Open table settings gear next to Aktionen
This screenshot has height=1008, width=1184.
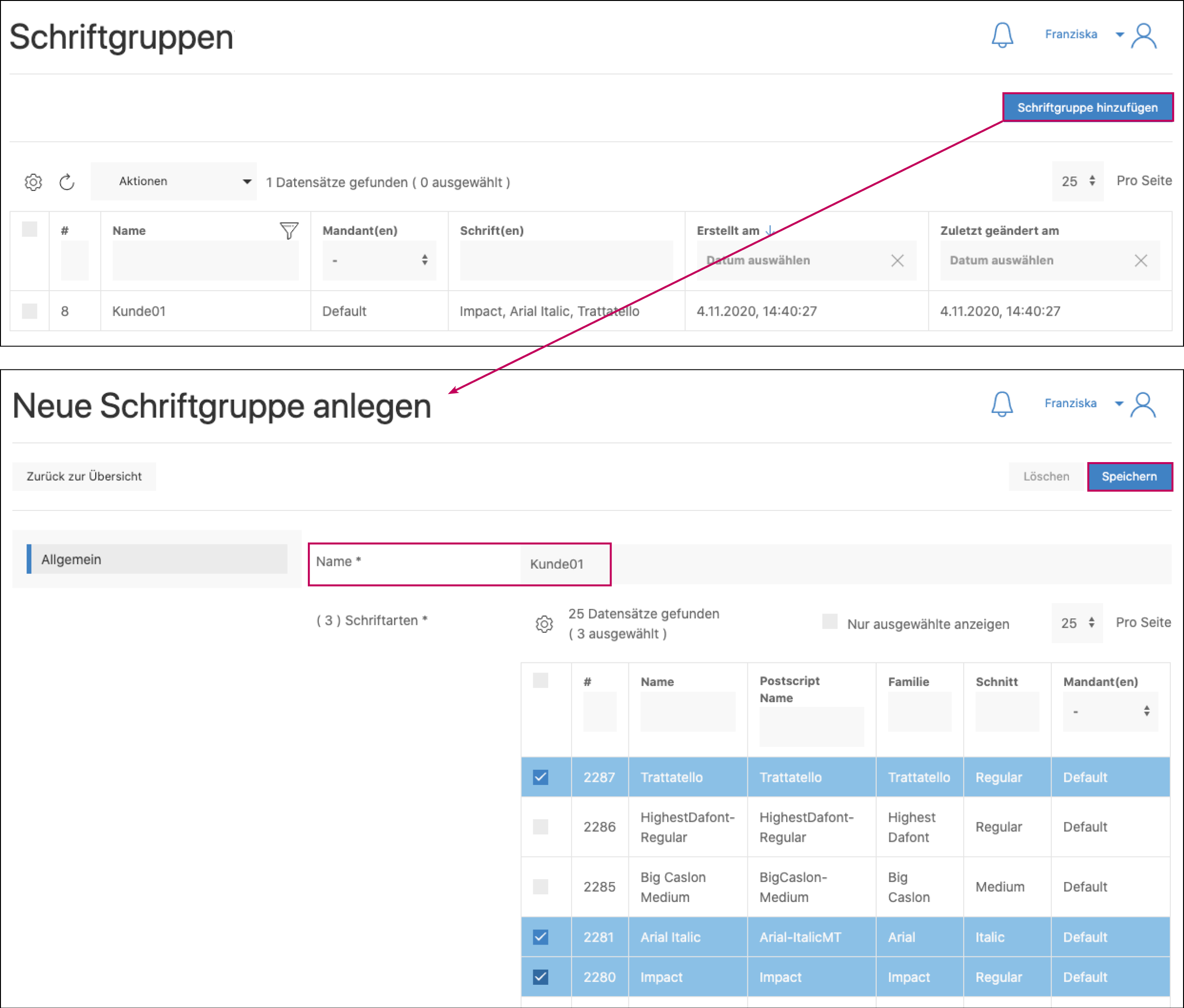coord(33,182)
